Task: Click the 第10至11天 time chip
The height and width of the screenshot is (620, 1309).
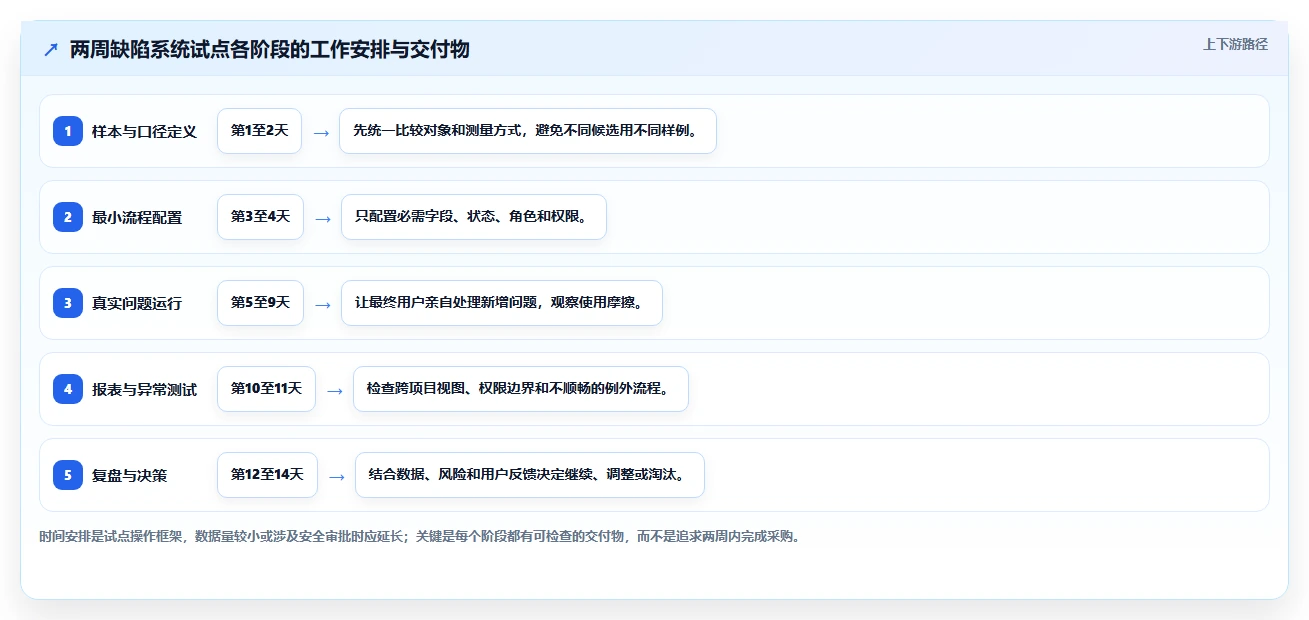Action: [266, 389]
